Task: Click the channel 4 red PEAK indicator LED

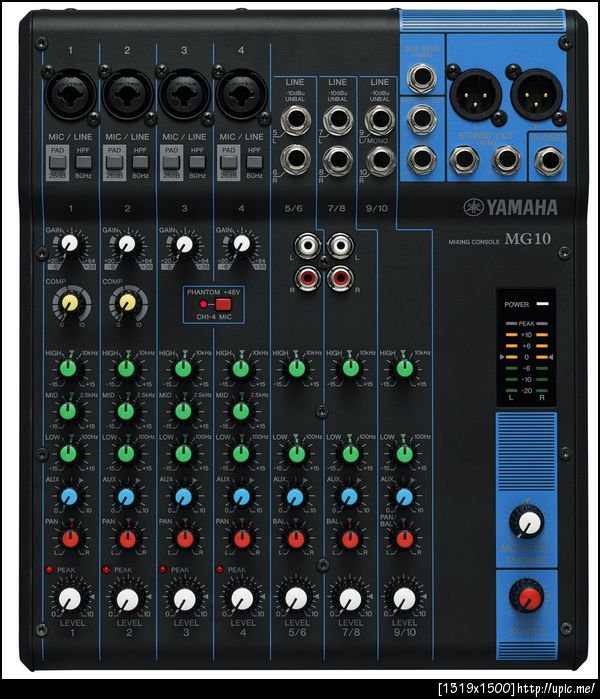Action: 220,570
